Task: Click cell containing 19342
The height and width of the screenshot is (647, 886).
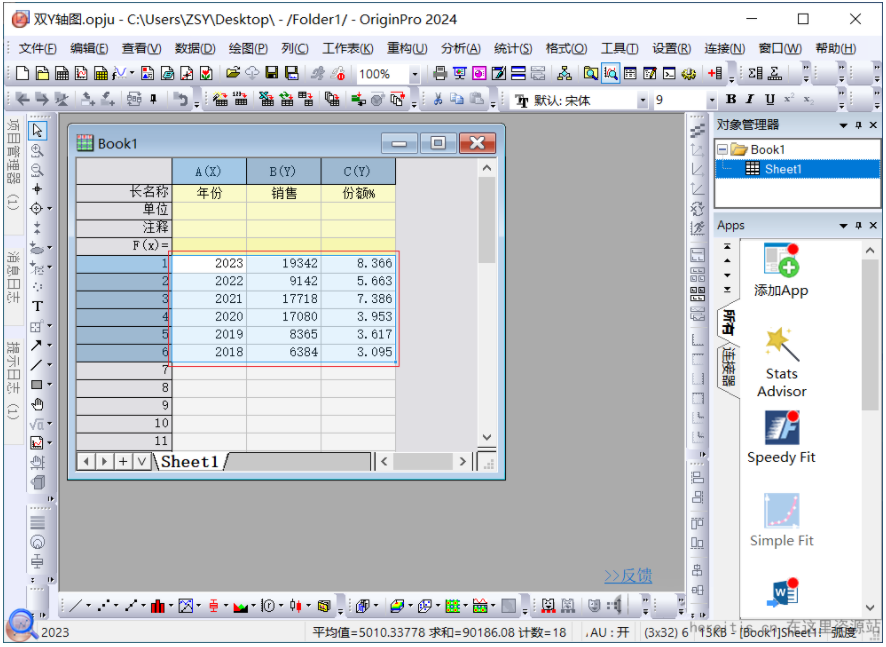Action: coord(284,263)
